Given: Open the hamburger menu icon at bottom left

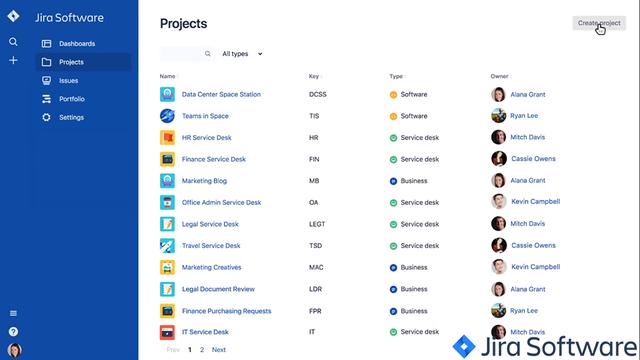Looking at the screenshot, I should point(13,313).
